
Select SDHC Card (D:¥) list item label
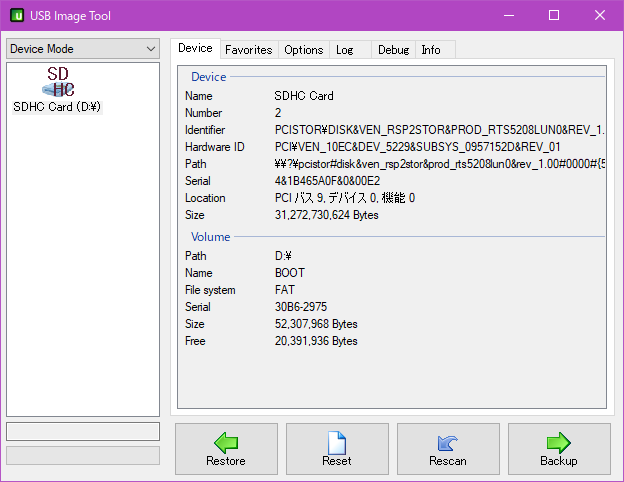[x=57, y=107]
